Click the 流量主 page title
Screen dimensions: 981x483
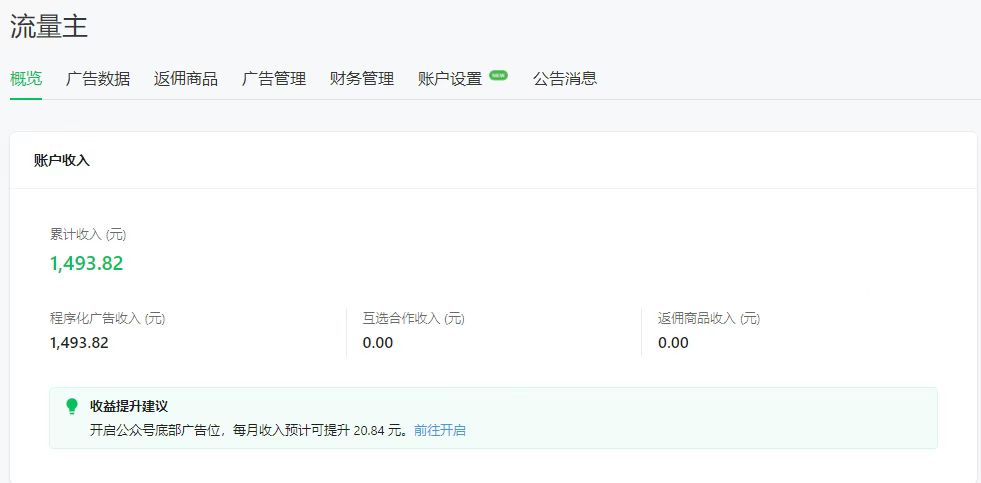coord(49,27)
